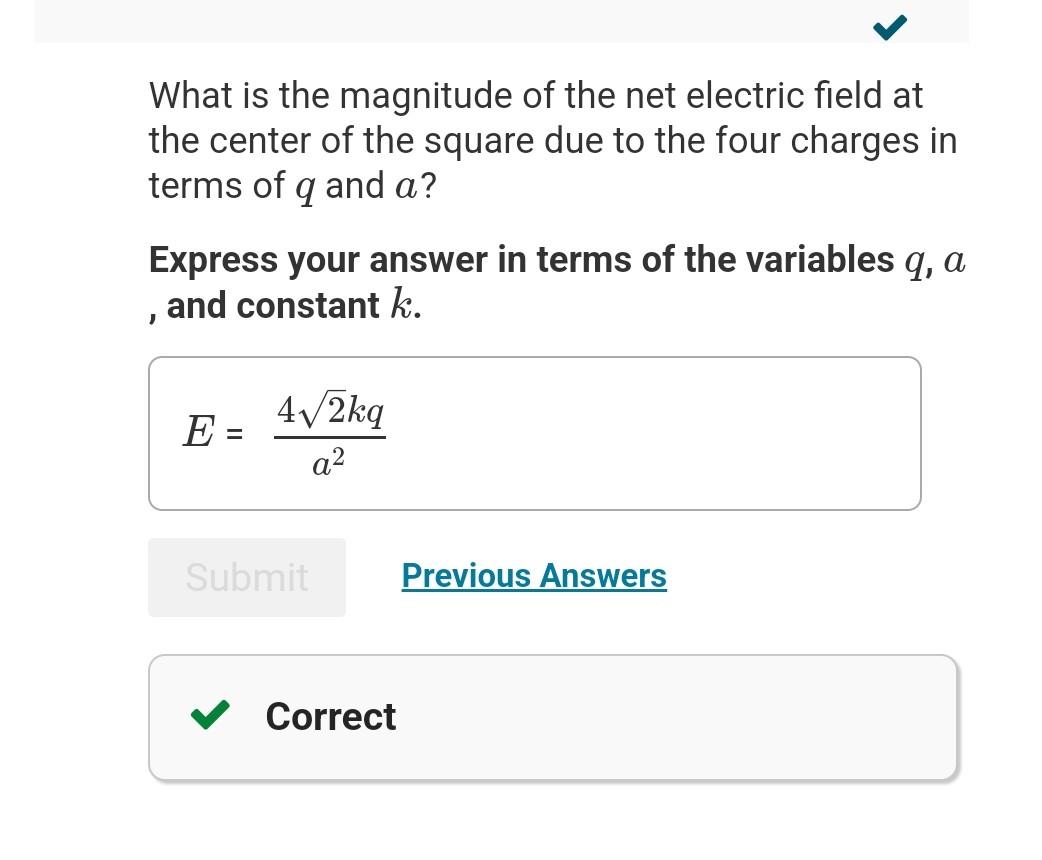Open the Previous Answers link
This screenshot has width=1042, height=860.
click(533, 576)
